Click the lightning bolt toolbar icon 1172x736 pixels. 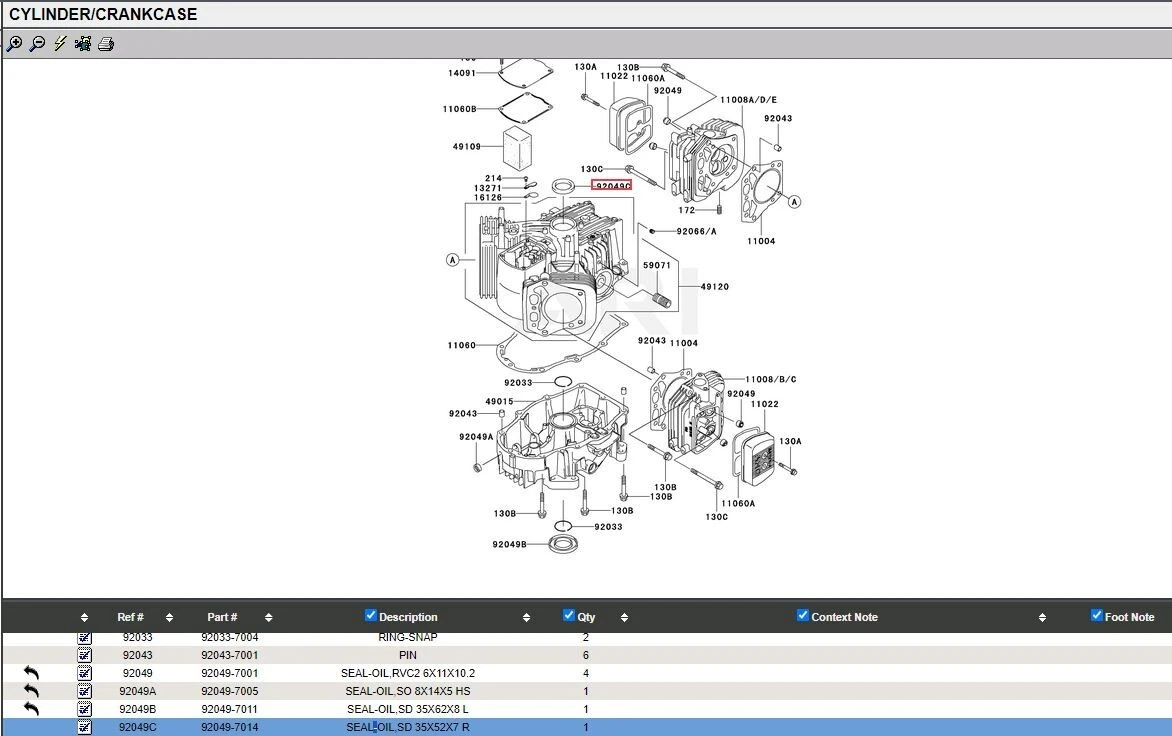click(x=60, y=44)
